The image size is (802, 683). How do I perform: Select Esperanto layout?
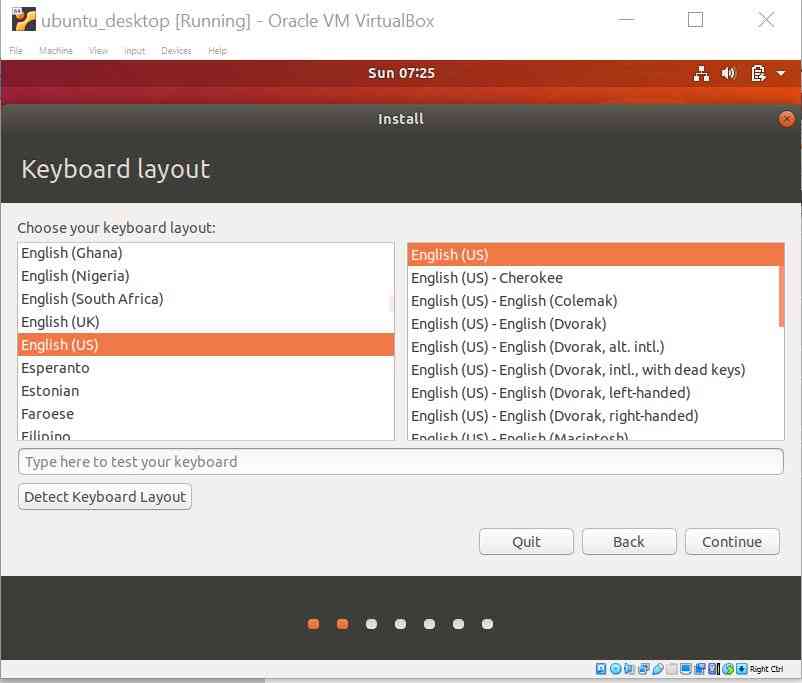click(206, 368)
